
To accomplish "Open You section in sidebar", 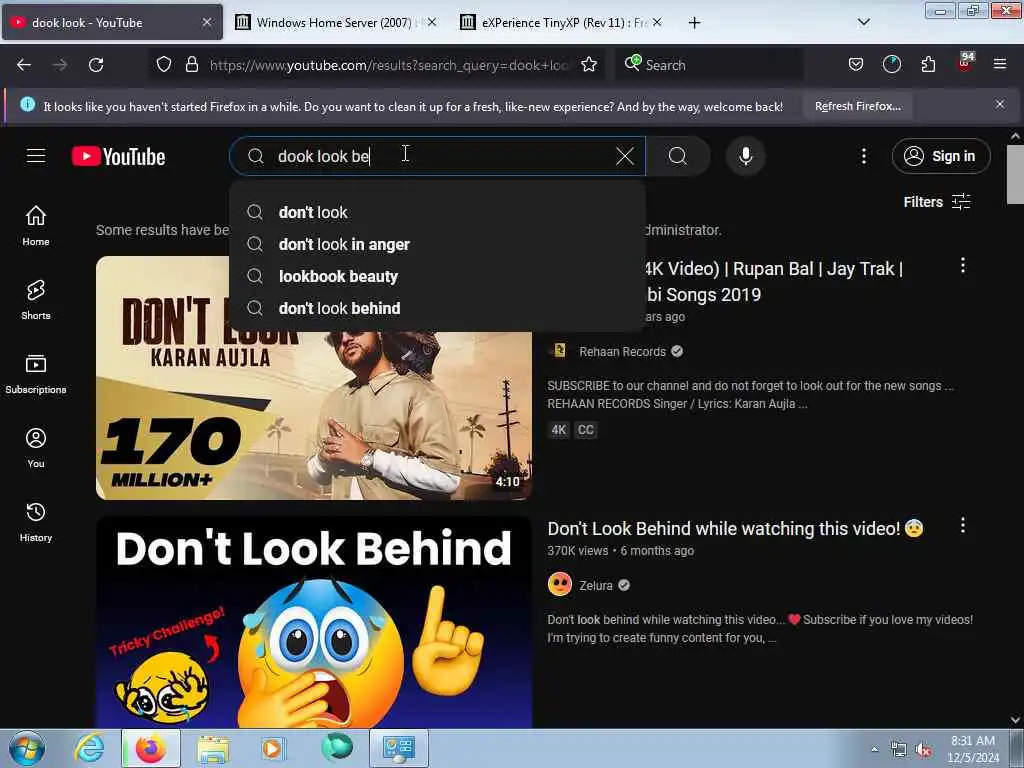I will pos(36,448).
